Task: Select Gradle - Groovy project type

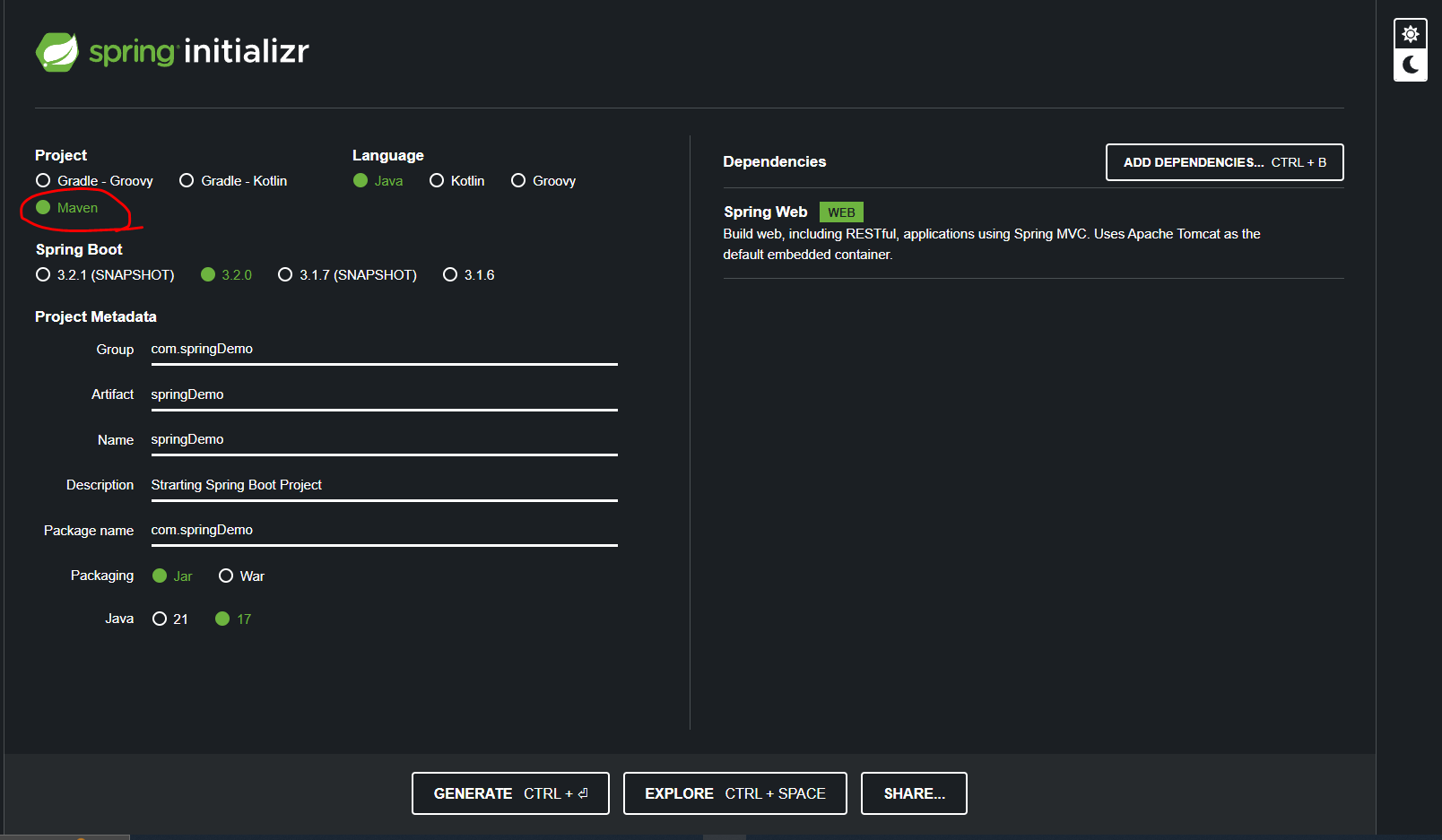Action: click(94, 181)
